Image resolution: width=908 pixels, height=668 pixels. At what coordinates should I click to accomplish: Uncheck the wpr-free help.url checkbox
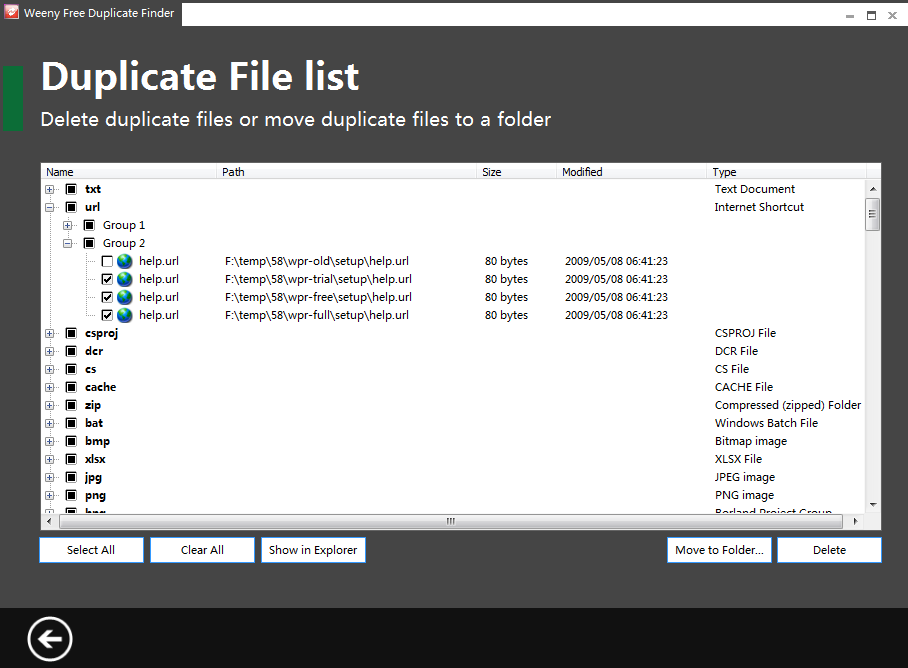click(x=107, y=298)
